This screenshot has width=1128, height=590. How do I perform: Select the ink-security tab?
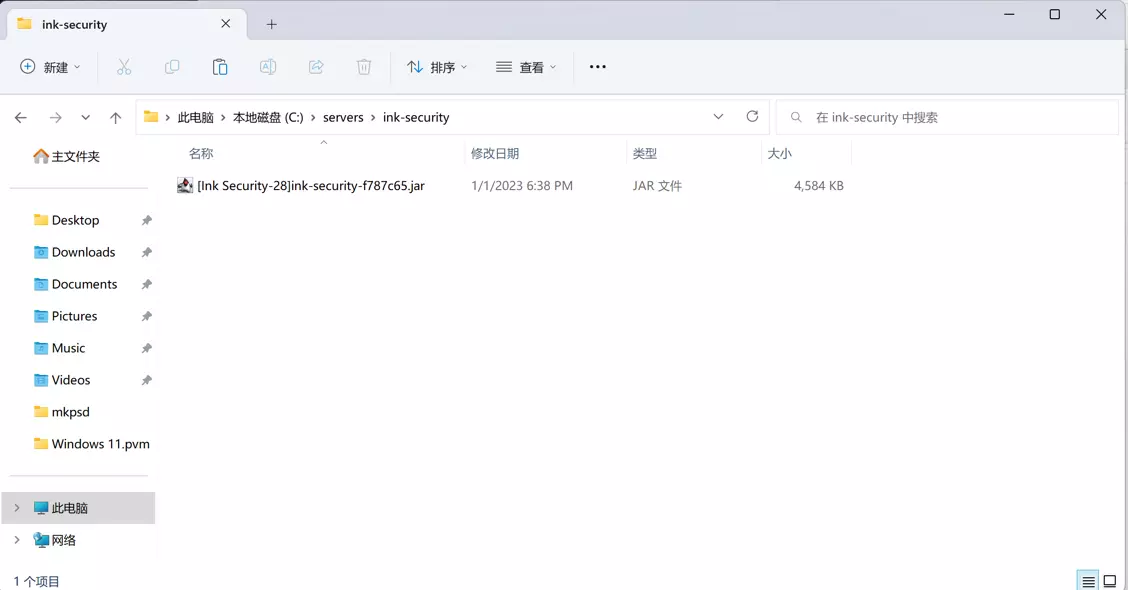(x=120, y=24)
